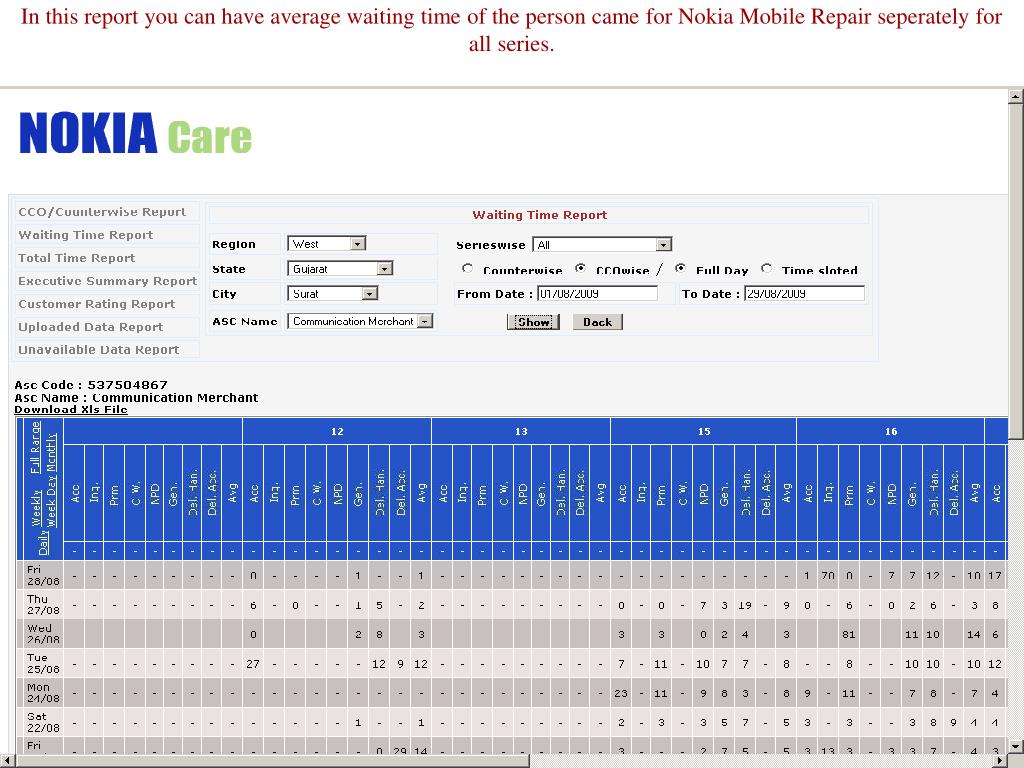Click the Thu 27/08 row label

pos(43,605)
